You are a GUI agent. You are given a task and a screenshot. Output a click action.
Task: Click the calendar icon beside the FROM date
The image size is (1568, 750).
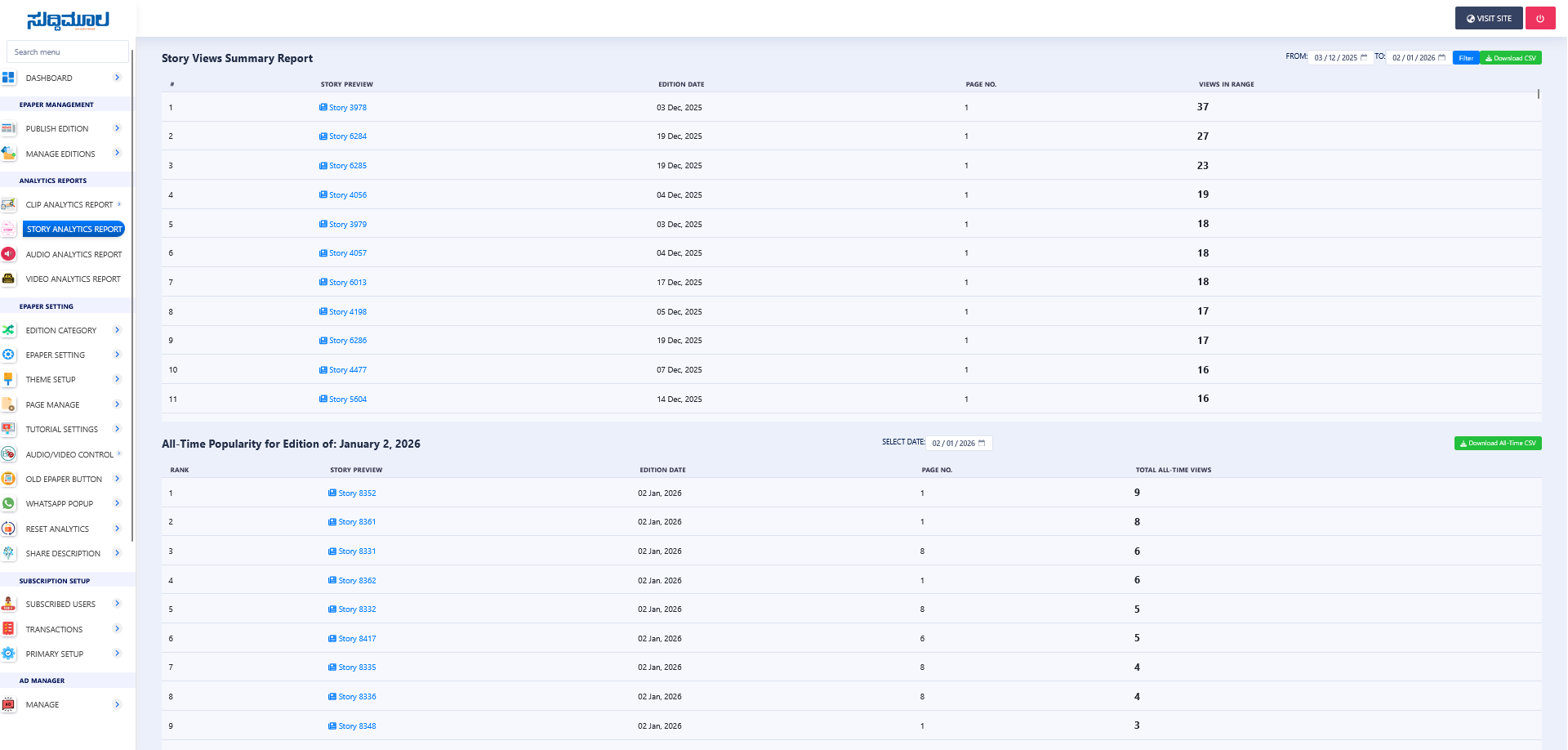click(1364, 57)
